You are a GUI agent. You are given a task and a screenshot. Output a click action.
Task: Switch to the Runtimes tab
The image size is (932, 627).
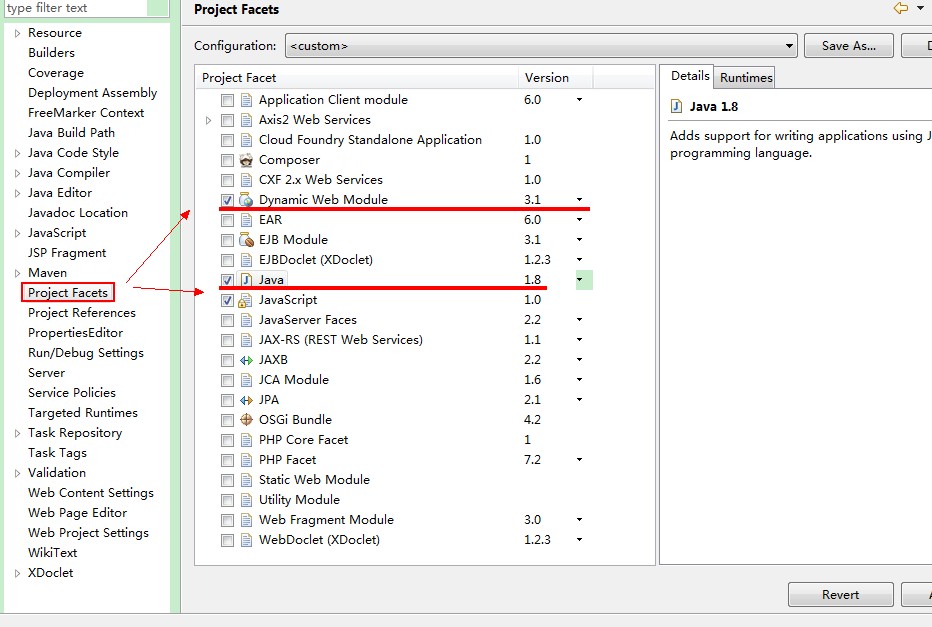click(x=745, y=77)
